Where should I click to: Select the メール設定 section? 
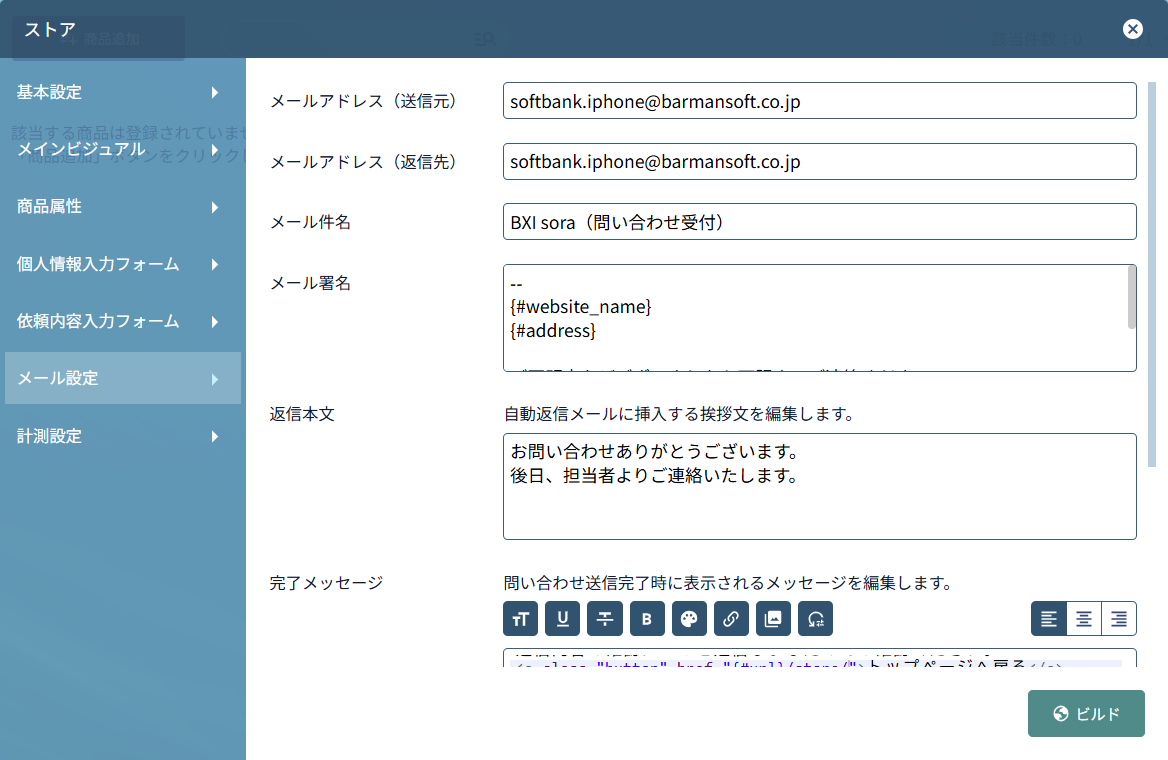(x=123, y=379)
